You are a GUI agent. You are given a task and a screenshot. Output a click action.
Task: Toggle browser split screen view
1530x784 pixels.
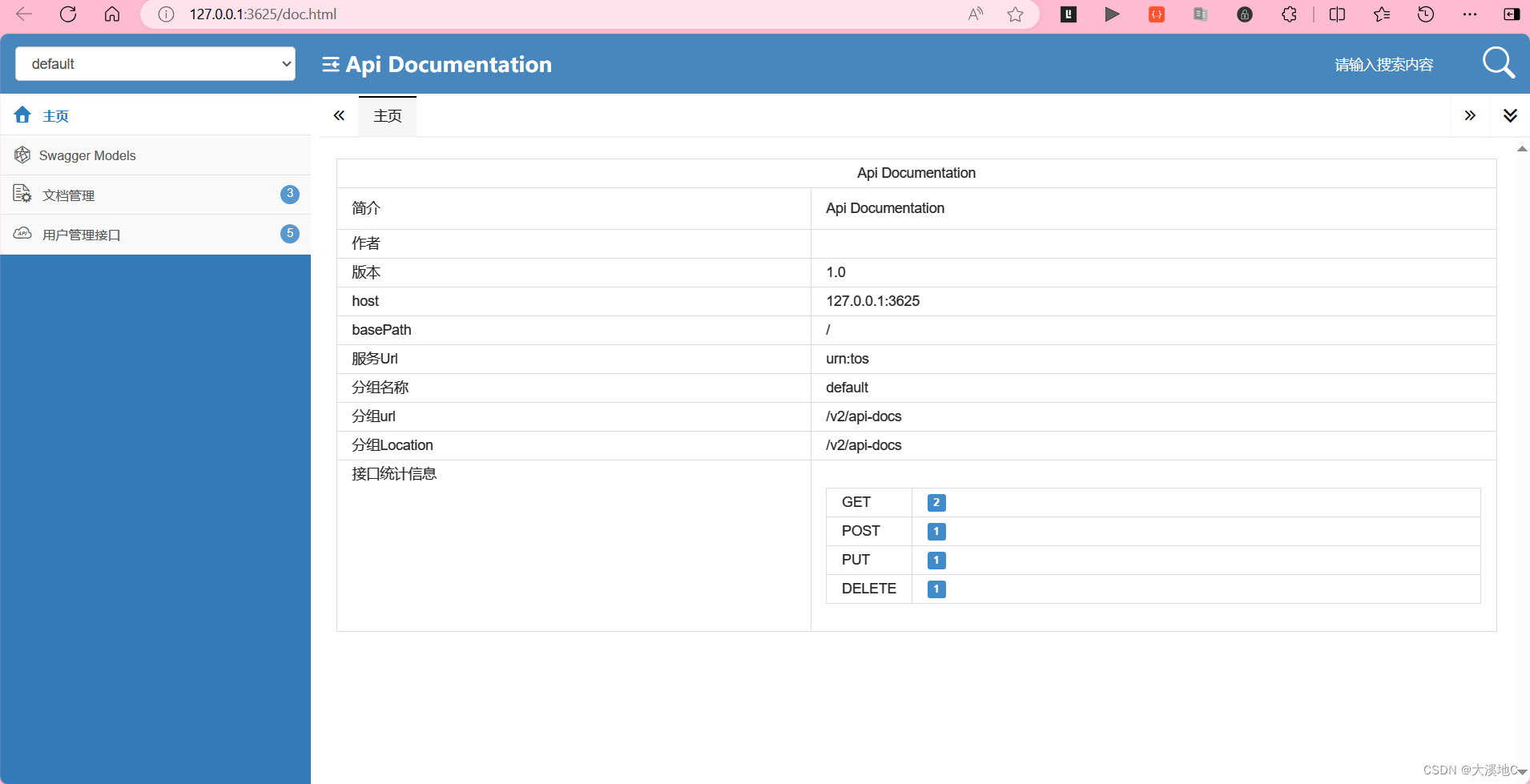click(1338, 14)
